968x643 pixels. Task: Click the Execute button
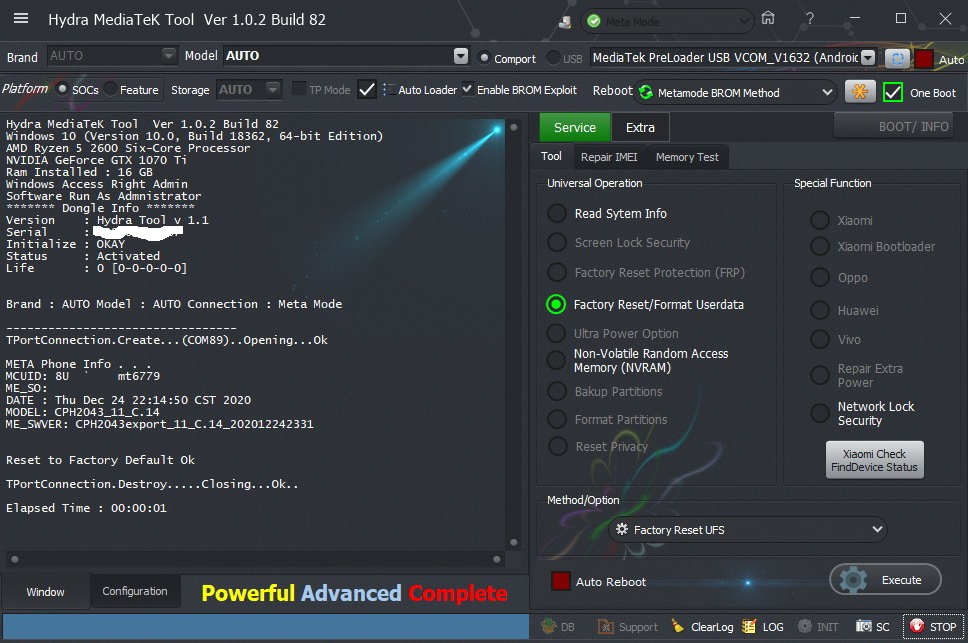tap(885, 580)
